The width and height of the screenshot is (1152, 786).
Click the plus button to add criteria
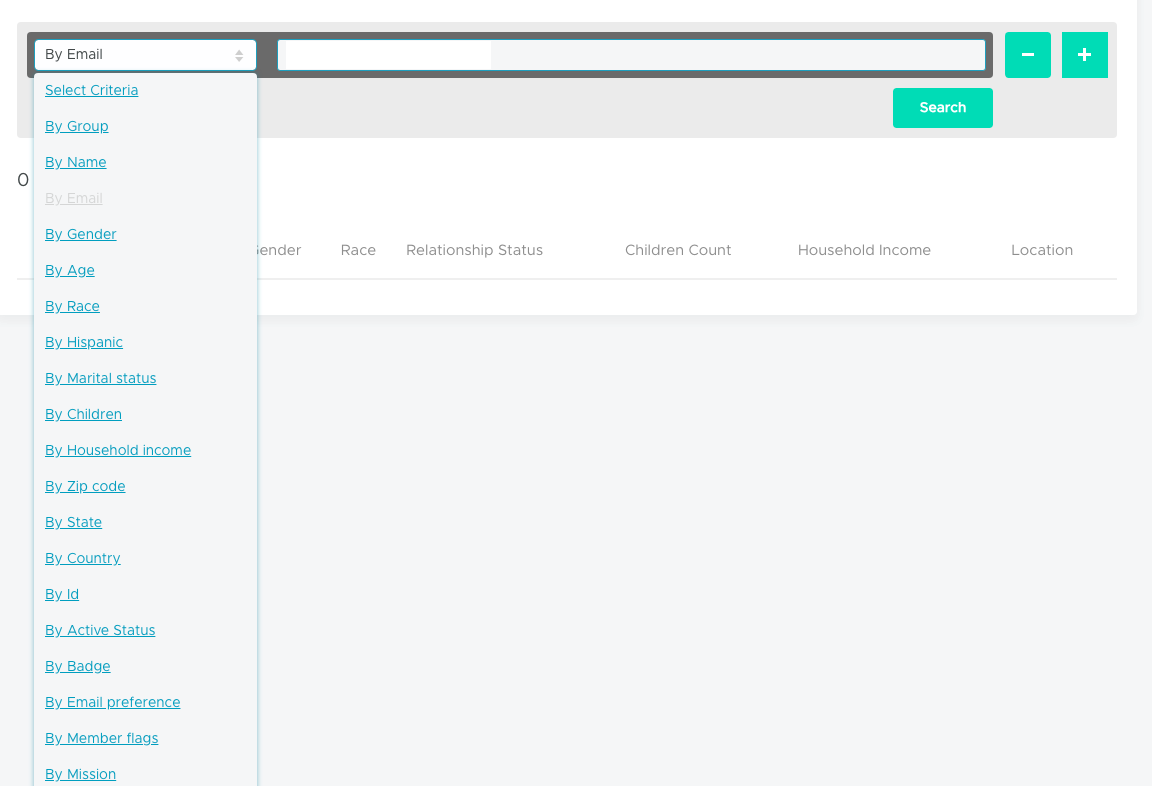[x=1084, y=55]
